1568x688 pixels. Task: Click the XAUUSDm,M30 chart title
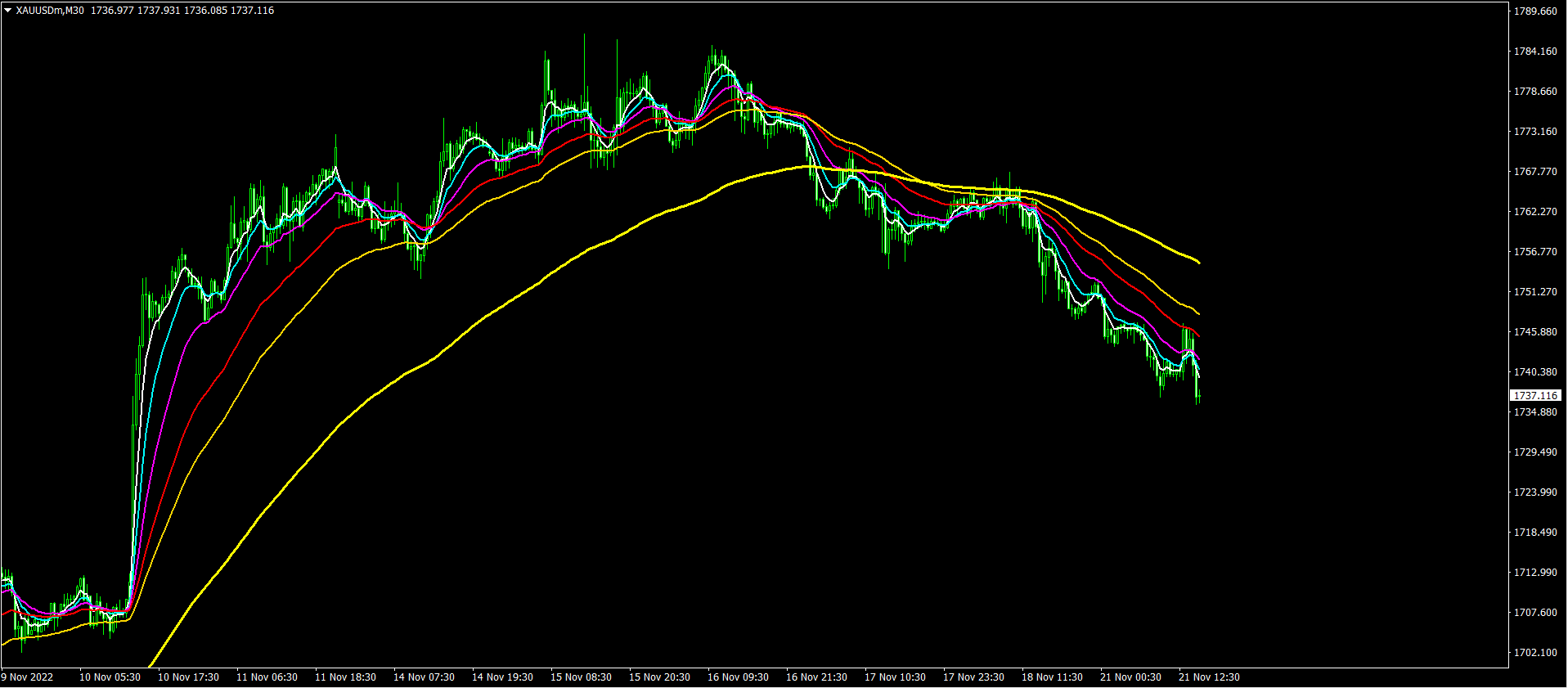50,11
